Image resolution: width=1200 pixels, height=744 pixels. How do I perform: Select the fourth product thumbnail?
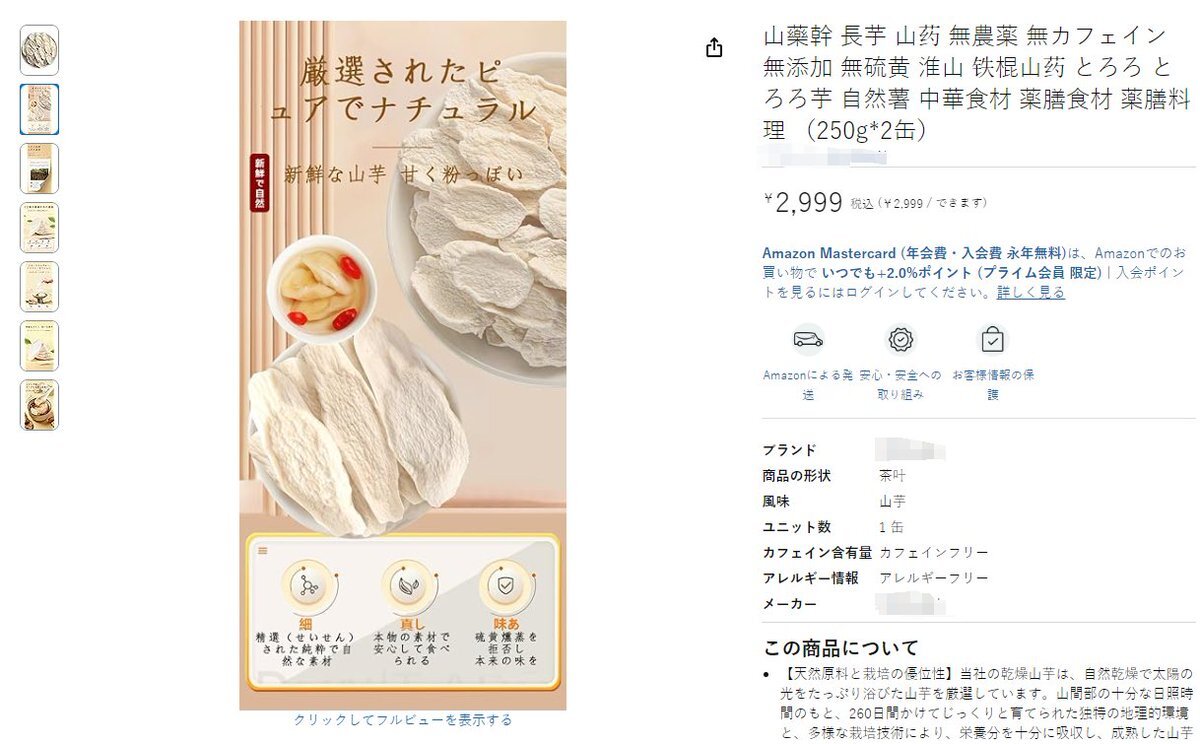click(x=40, y=227)
